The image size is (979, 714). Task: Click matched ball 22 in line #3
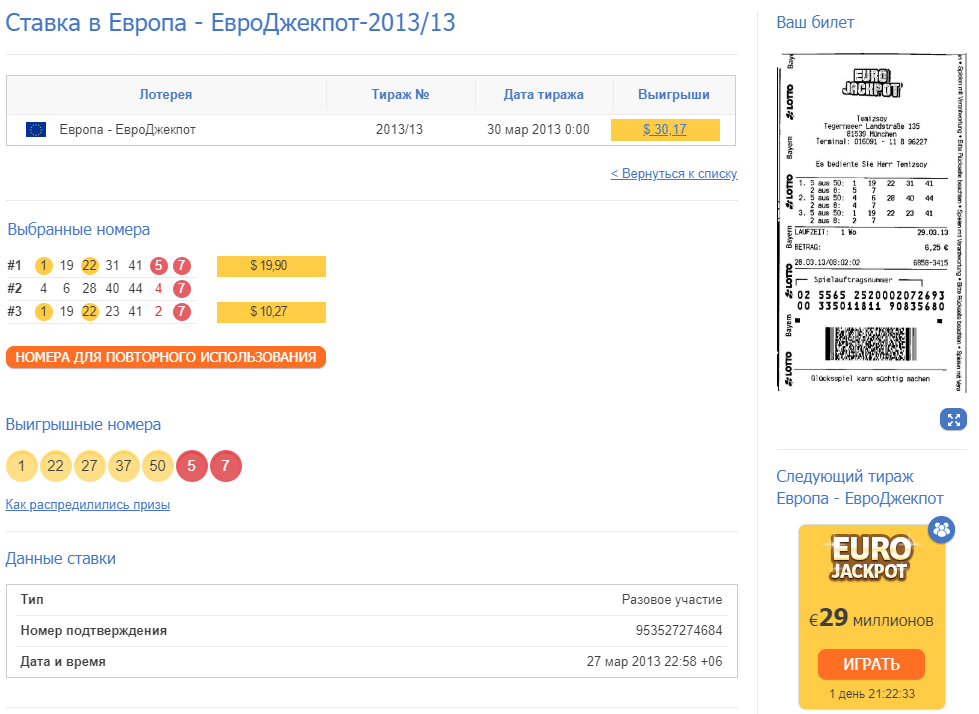(x=89, y=311)
